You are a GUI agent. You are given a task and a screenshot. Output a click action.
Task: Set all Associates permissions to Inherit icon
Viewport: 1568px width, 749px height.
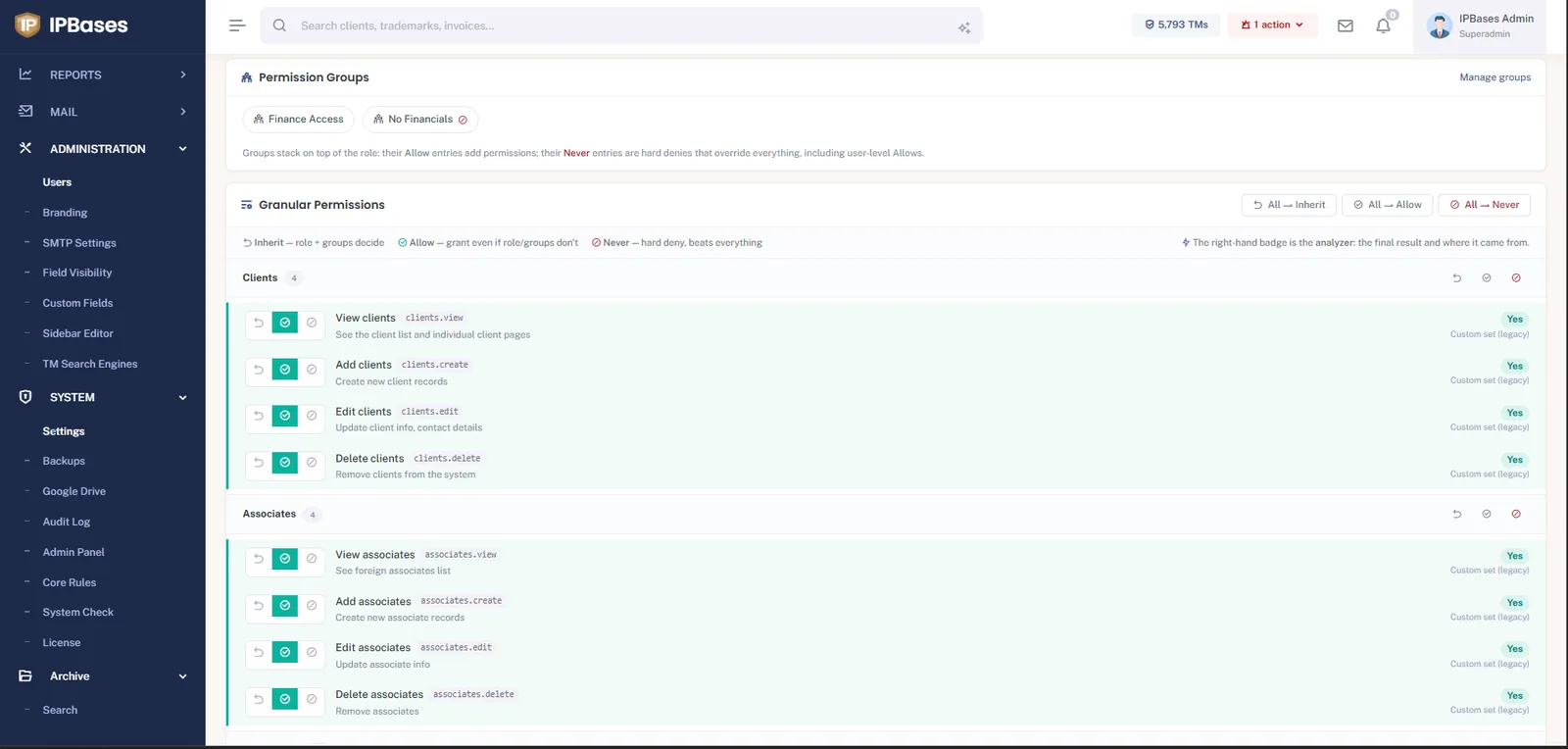point(1457,515)
